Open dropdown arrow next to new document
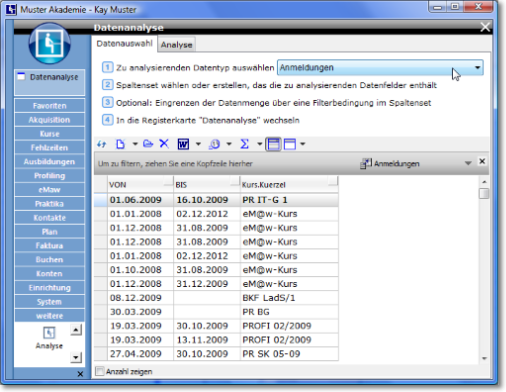 pyautogui.click(x=135, y=144)
